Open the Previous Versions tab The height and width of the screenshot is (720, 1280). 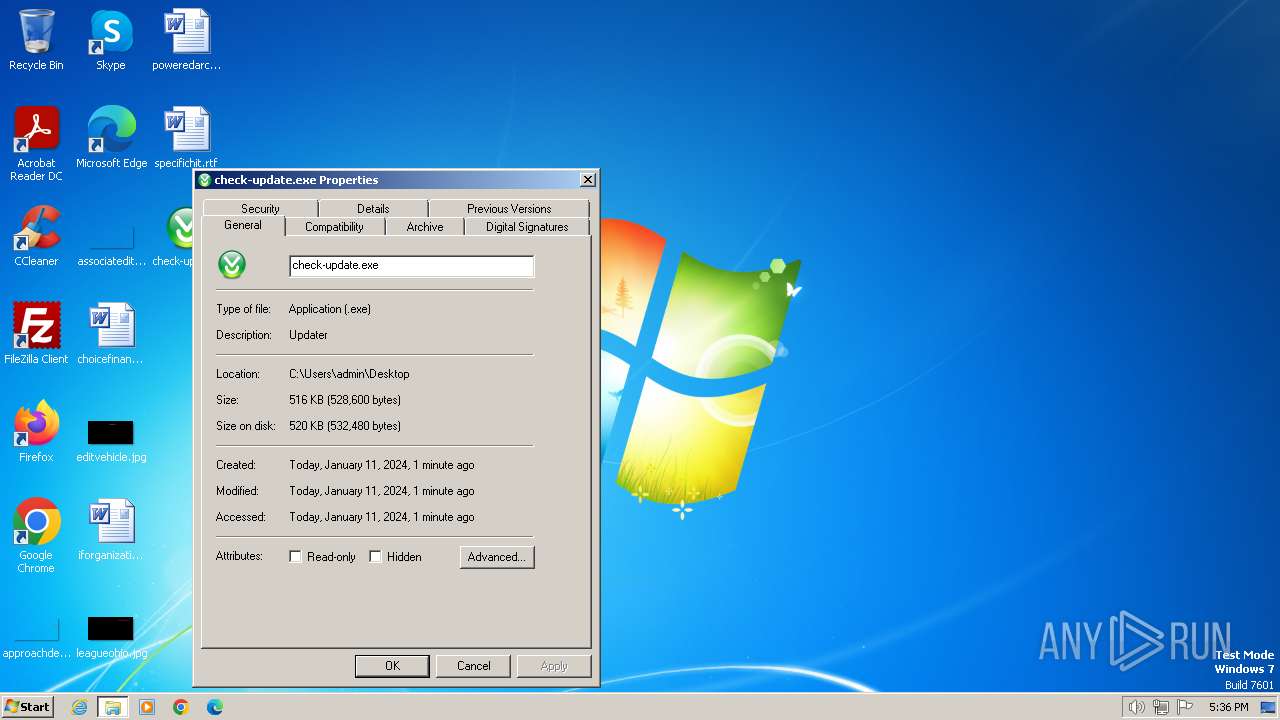click(509, 209)
